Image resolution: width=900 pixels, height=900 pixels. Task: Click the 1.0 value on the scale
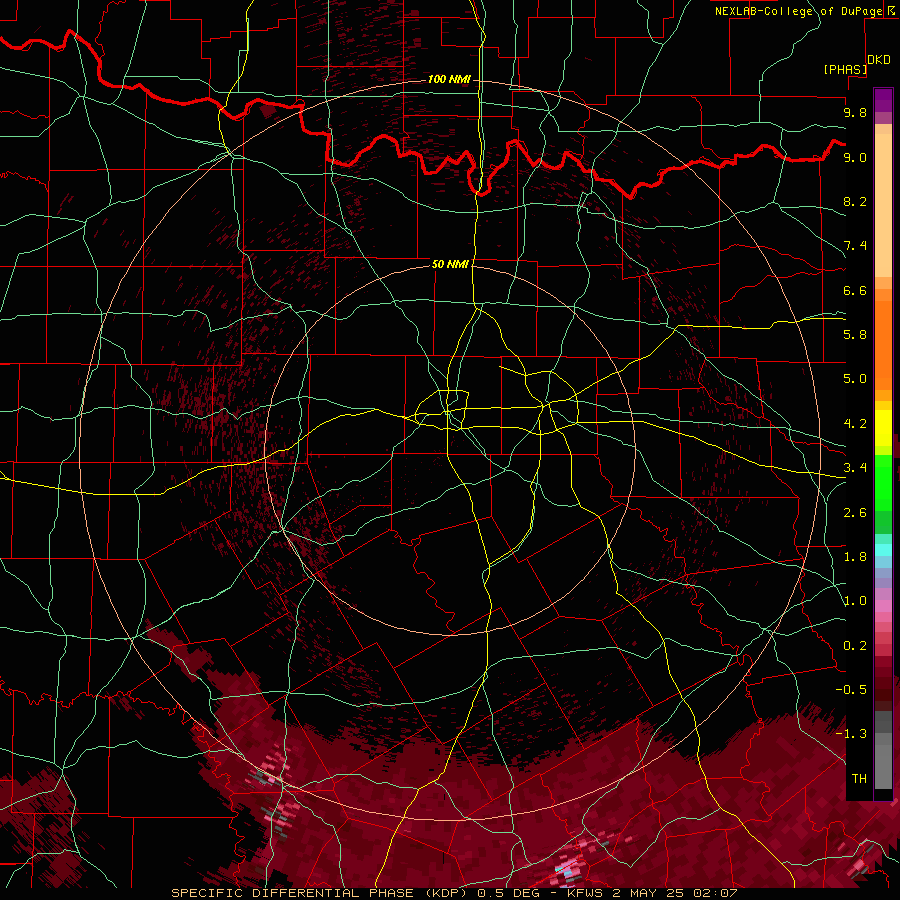click(x=855, y=601)
